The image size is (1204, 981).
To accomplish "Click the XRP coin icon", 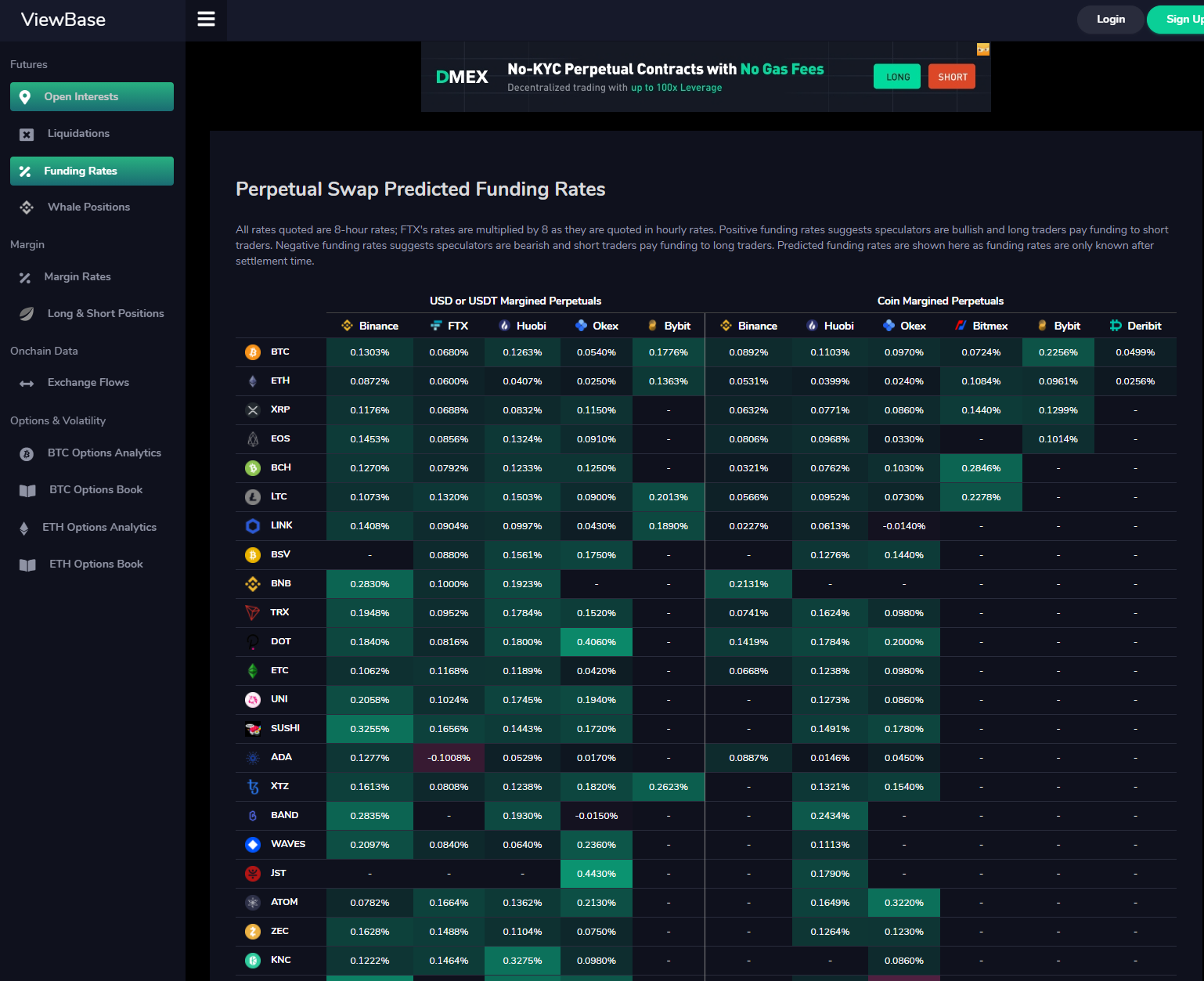I will 253,410.
